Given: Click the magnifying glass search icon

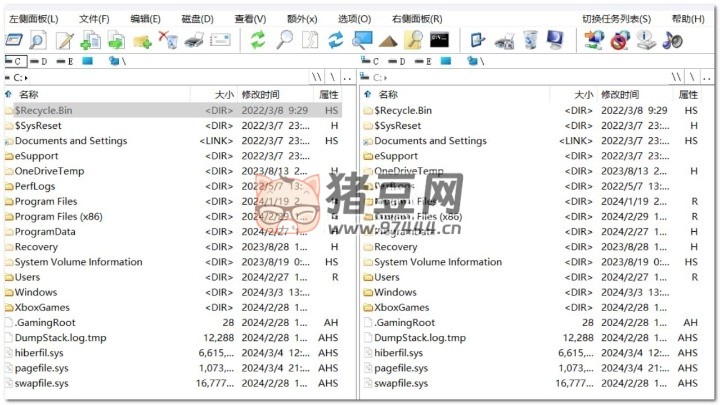Looking at the screenshot, I should (x=284, y=40).
